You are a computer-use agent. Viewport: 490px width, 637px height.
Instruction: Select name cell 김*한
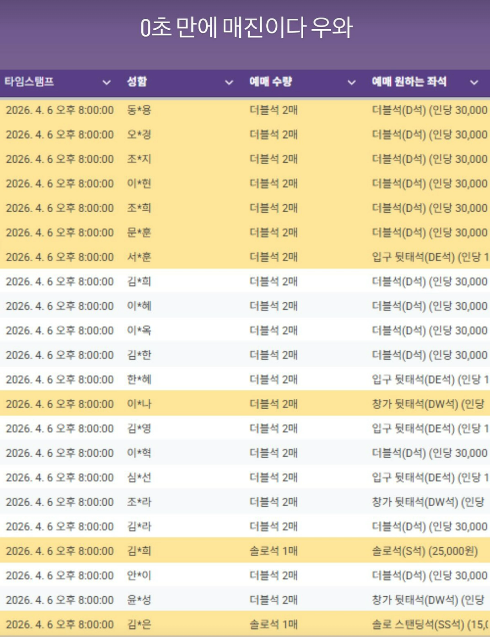click(x=139, y=355)
